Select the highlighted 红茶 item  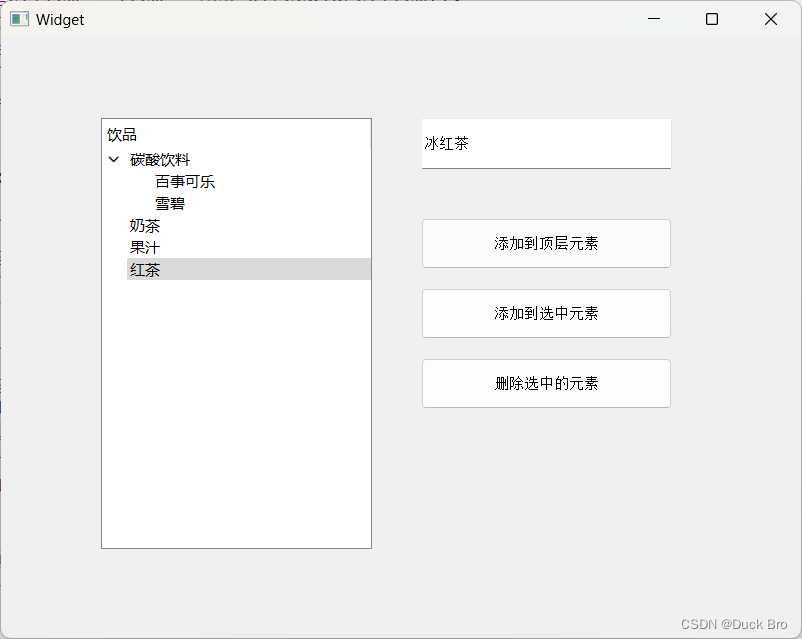145,269
